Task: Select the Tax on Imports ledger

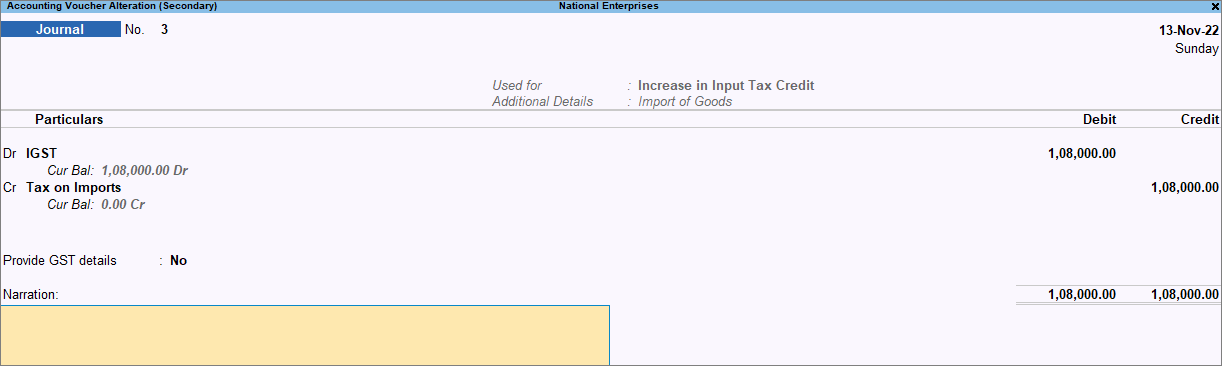Action: click(74, 187)
